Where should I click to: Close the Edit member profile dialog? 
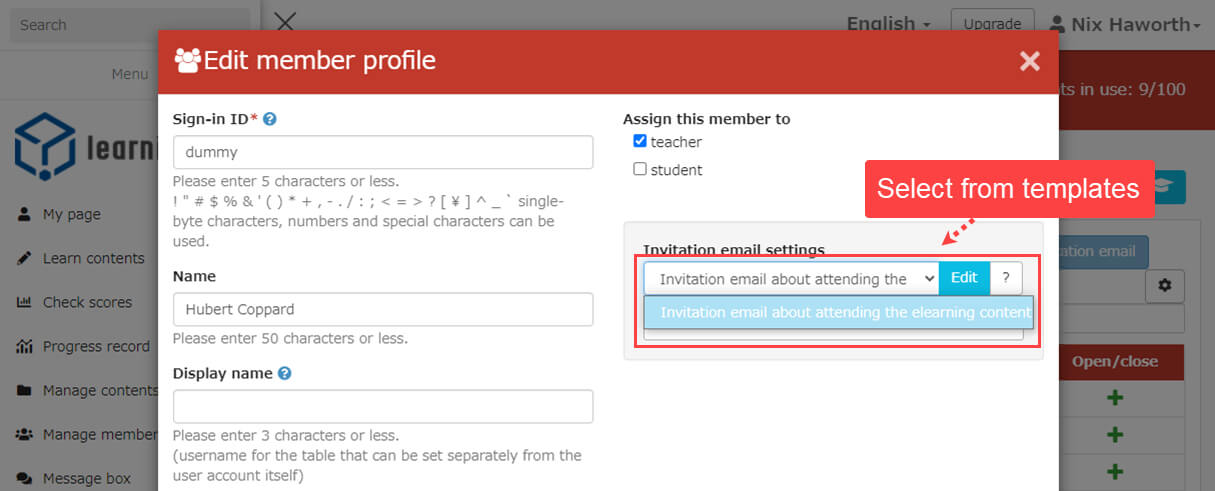(1029, 62)
